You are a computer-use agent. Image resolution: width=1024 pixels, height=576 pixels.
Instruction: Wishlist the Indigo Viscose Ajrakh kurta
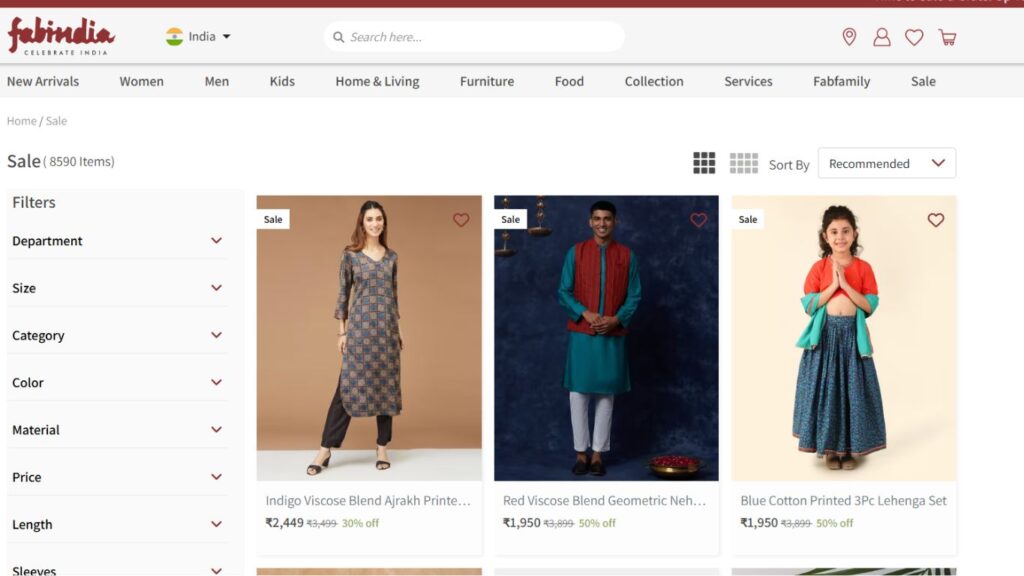click(461, 220)
